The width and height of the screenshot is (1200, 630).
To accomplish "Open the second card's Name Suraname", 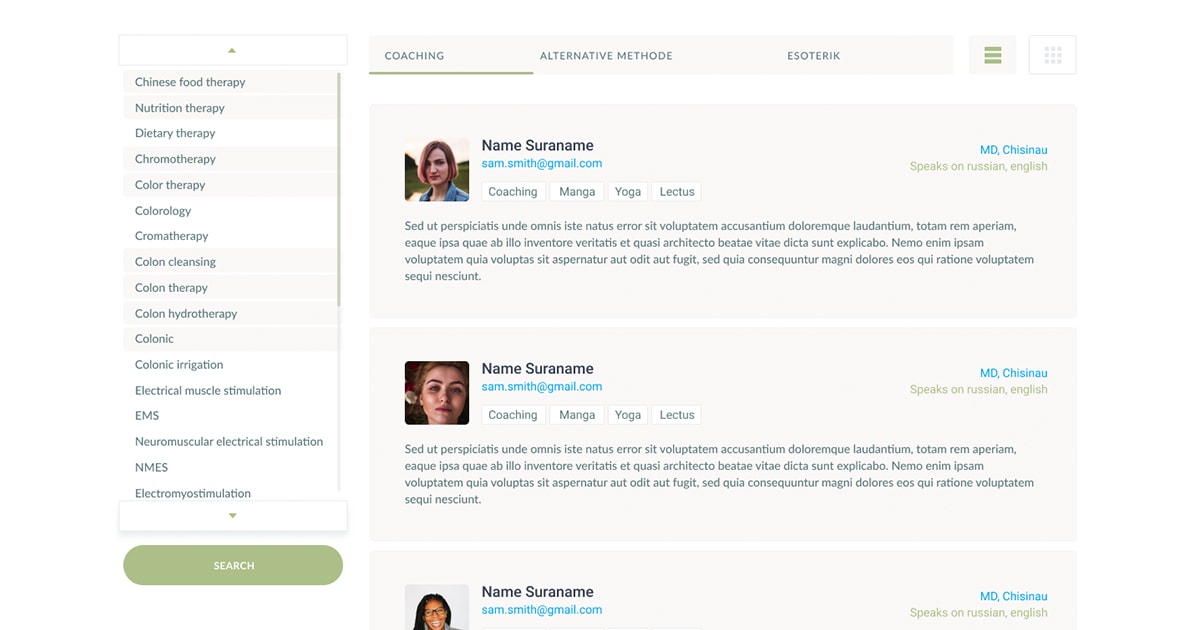I will (x=537, y=369).
